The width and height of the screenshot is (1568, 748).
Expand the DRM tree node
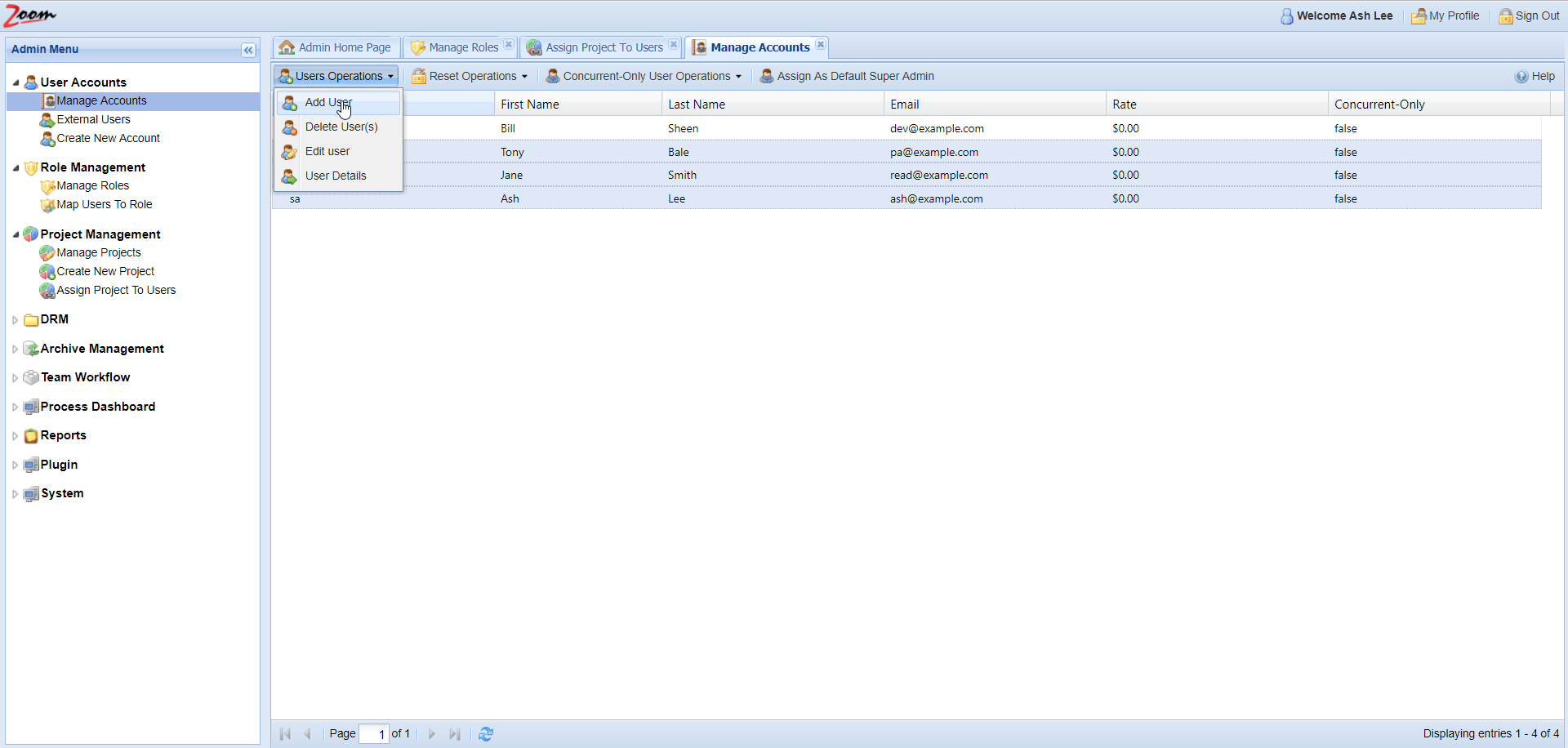click(x=15, y=320)
